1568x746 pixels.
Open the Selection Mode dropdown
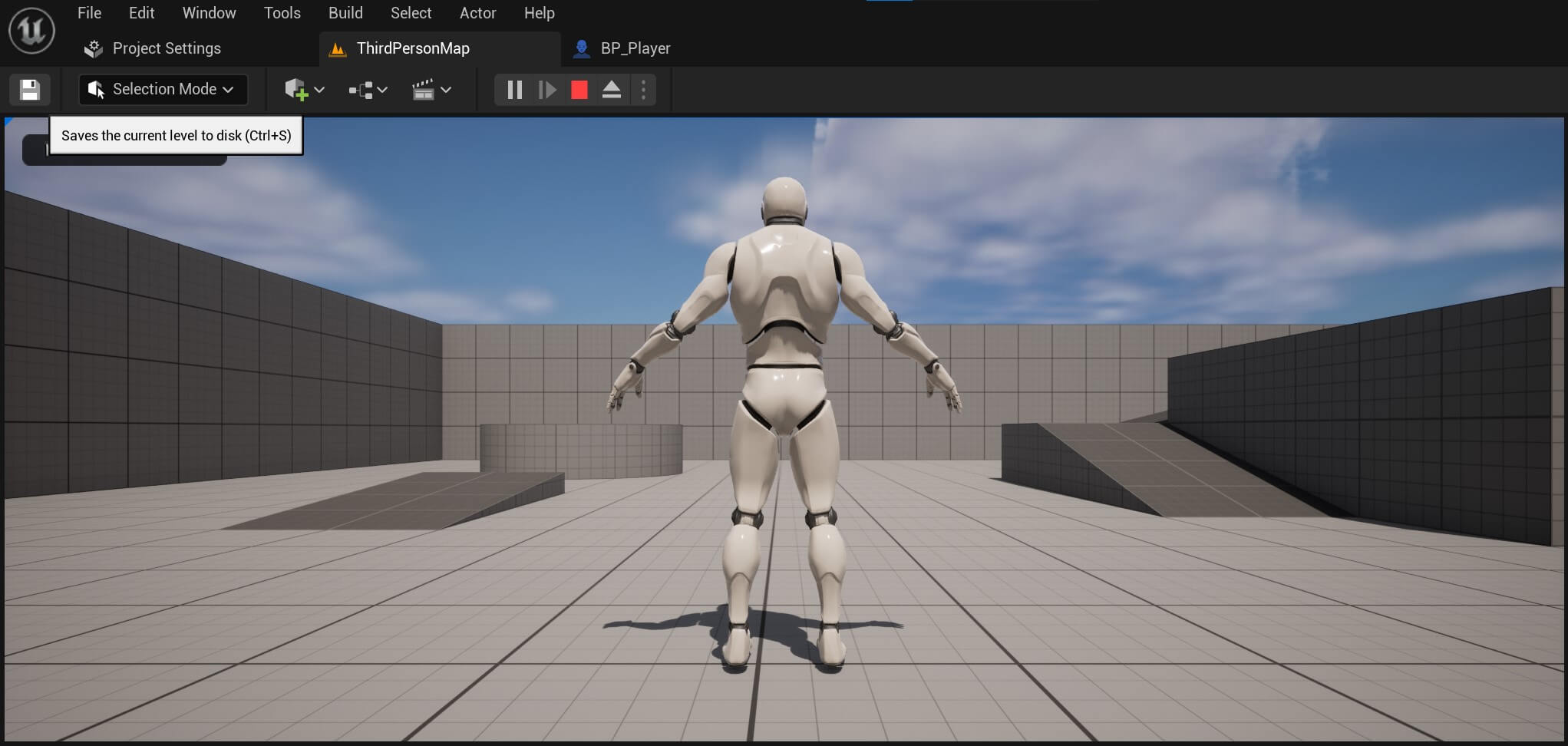click(x=163, y=90)
